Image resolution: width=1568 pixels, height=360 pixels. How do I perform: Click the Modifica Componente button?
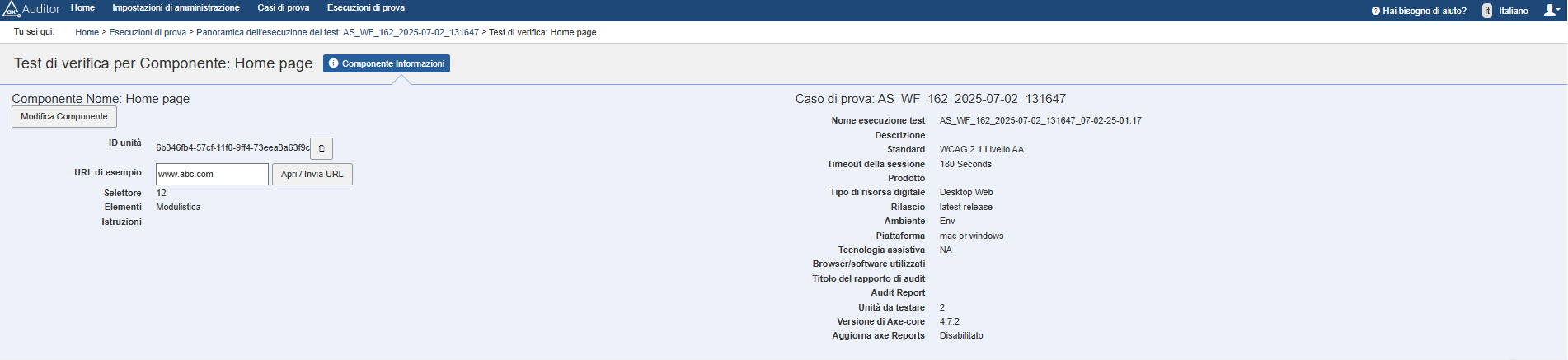[x=64, y=117]
